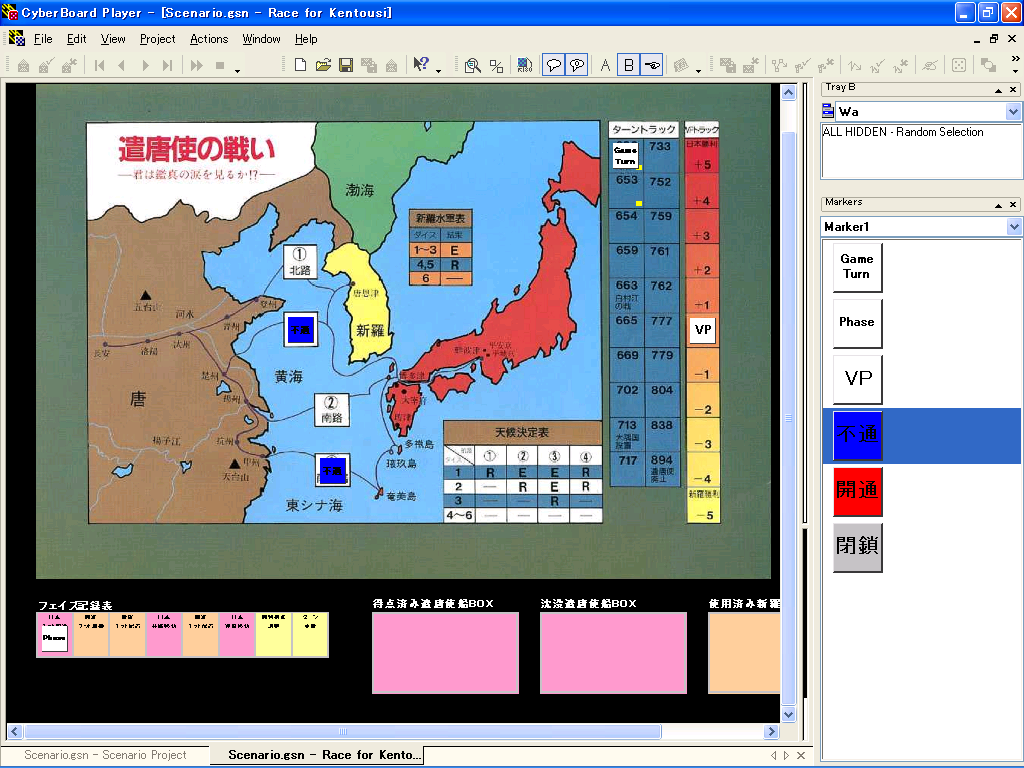Screen dimensions: 1024x768
Task: Select the red 開通 marker in Markers list
Action: [x=857, y=492]
